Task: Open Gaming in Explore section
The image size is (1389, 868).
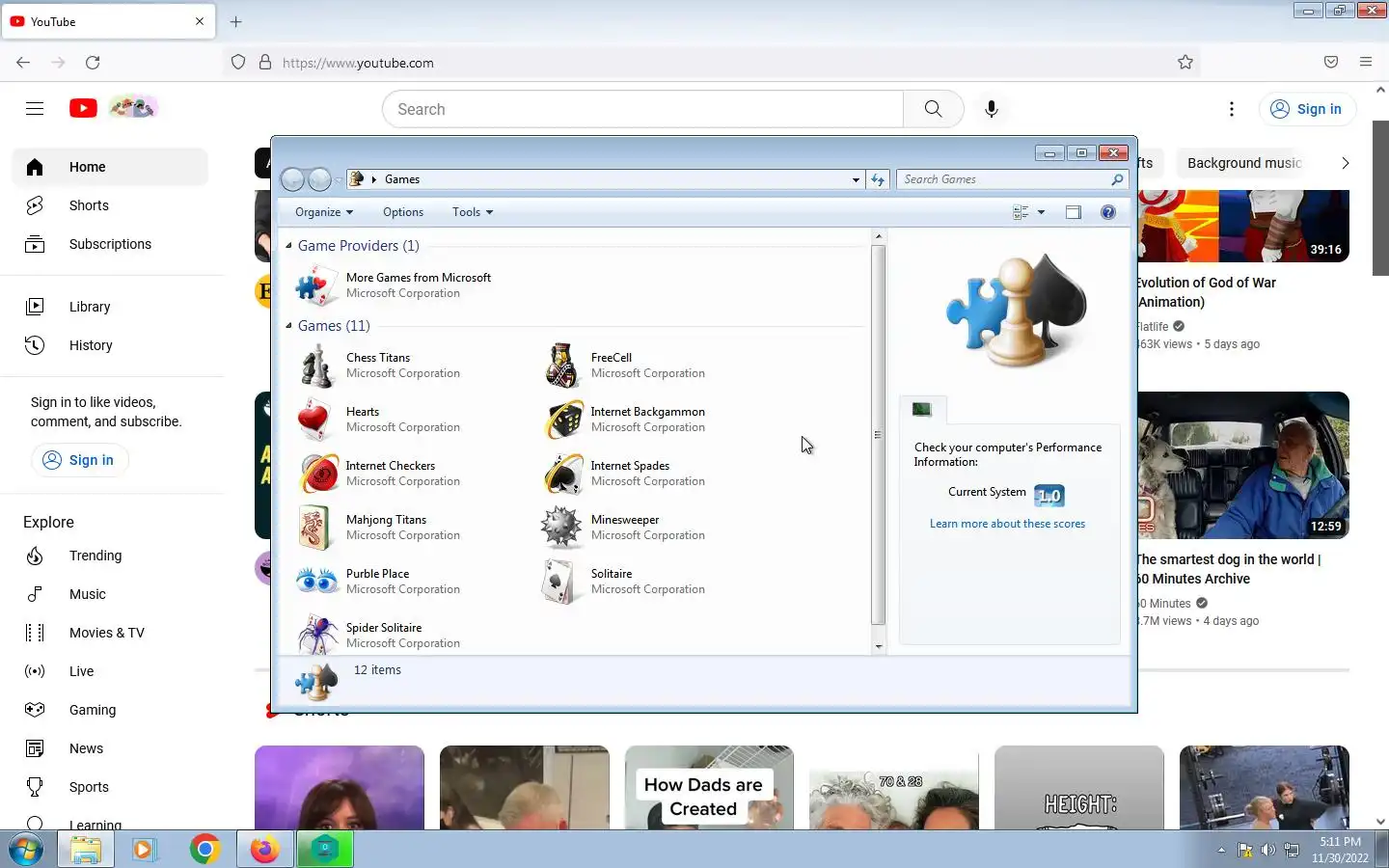Action: click(x=110, y=710)
